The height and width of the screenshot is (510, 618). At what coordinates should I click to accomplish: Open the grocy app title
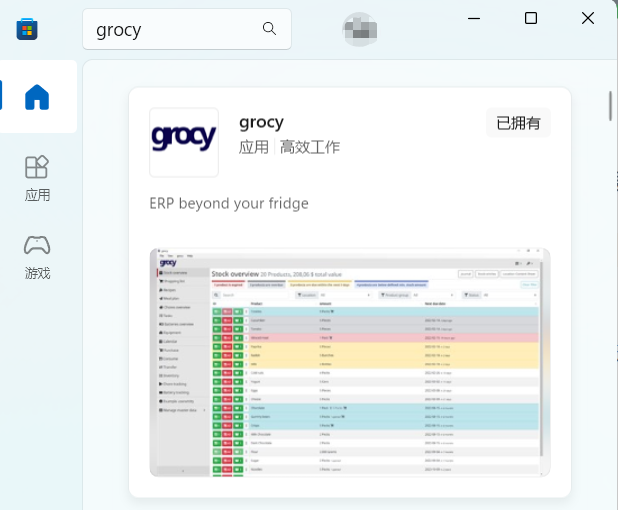tap(261, 123)
